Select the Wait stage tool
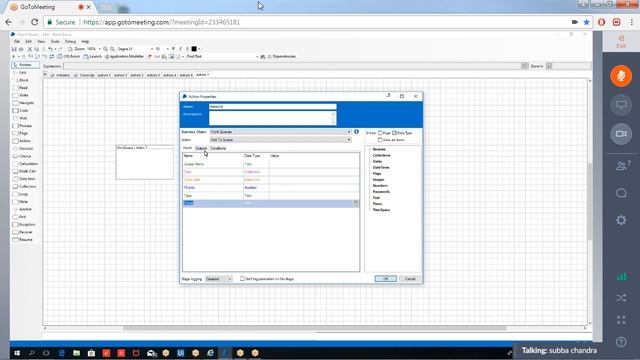Image resolution: width=640 pixels, height=360 pixels. click(20, 118)
